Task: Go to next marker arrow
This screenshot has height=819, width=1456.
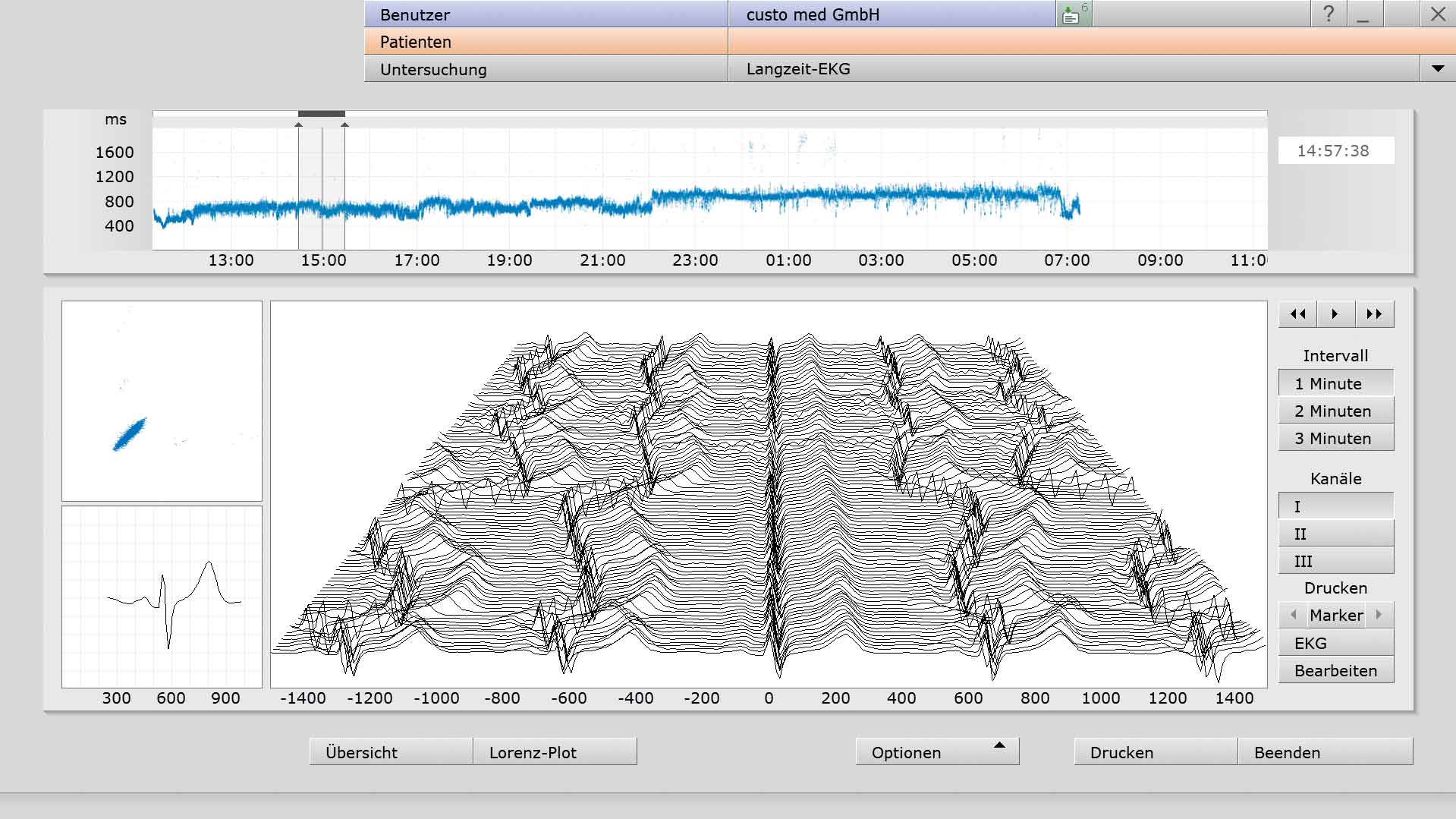Action: point(1379,615)
